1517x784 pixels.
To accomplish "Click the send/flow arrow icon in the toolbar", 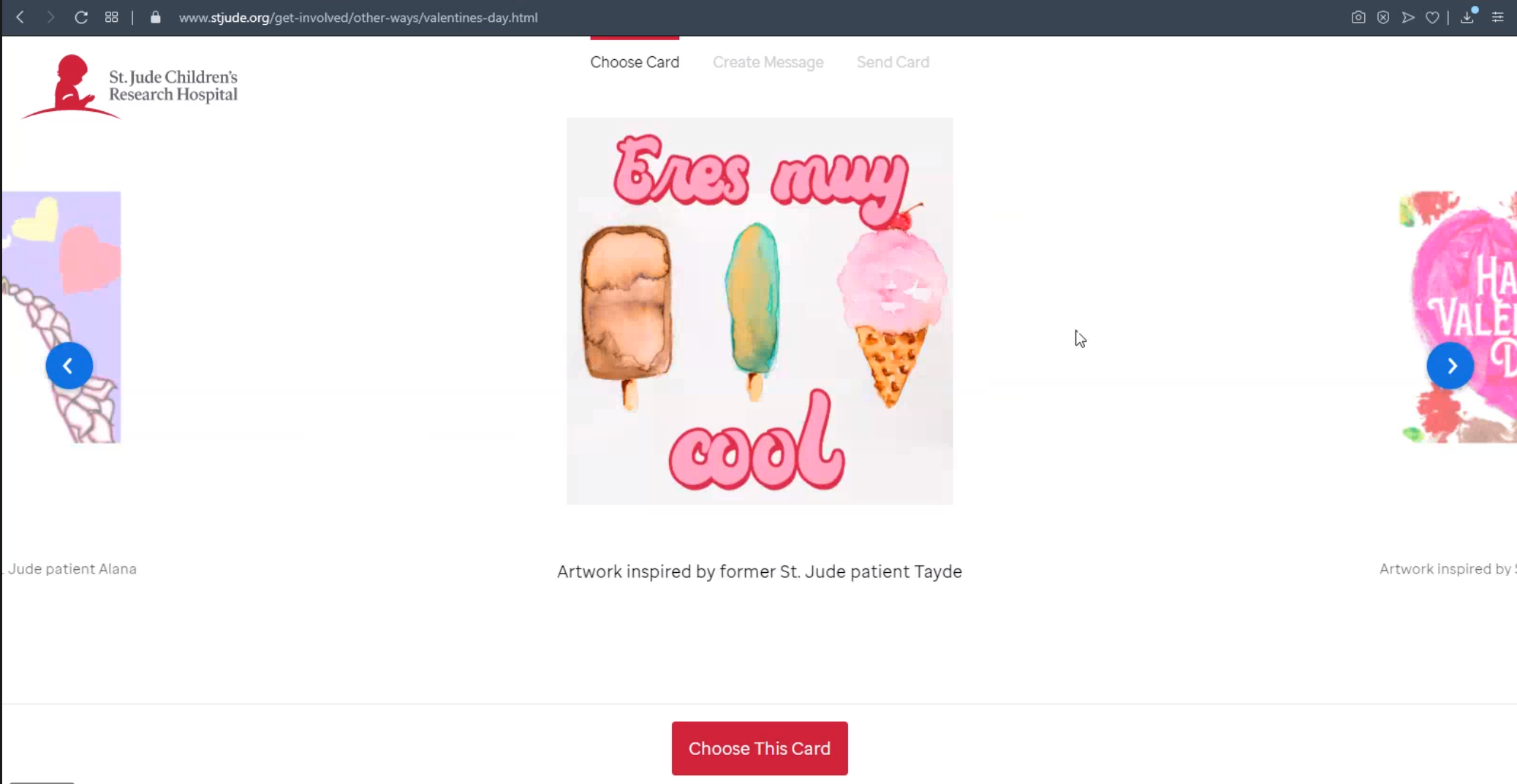I will pyautogui.click(x=1408, y=17).
